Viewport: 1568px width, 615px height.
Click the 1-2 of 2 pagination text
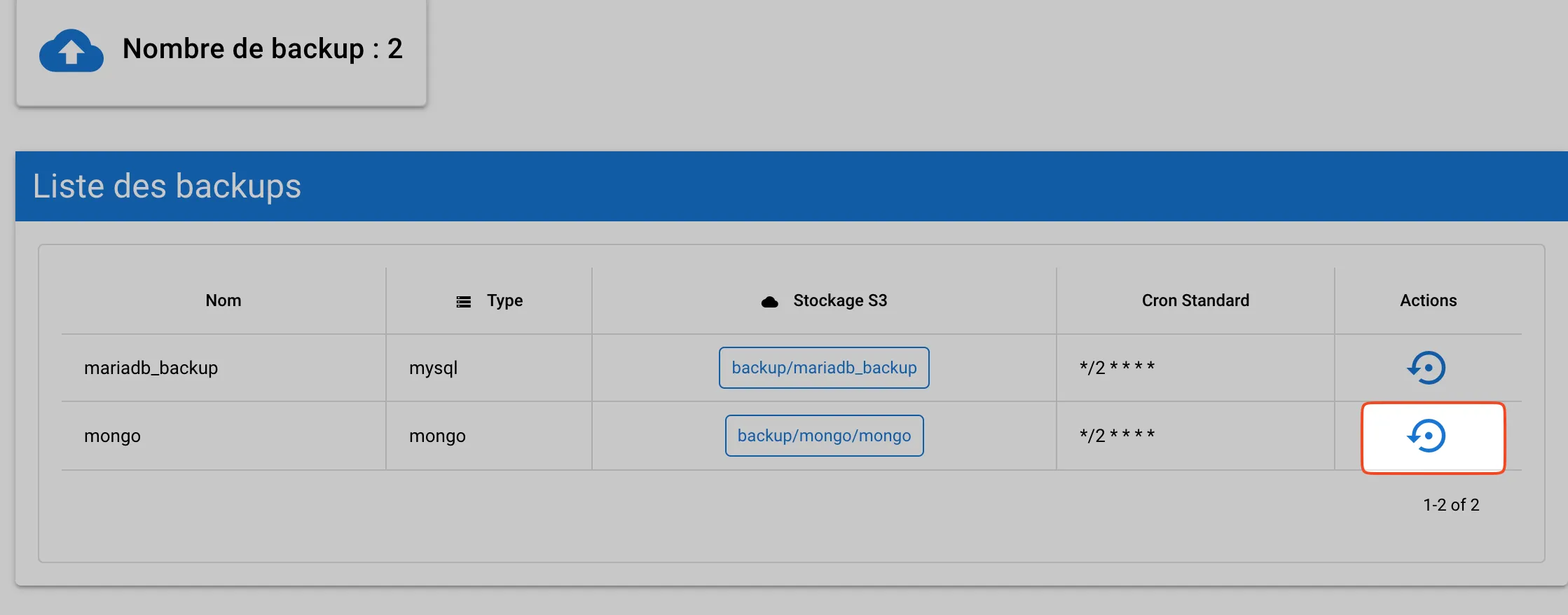(1451, 505)
